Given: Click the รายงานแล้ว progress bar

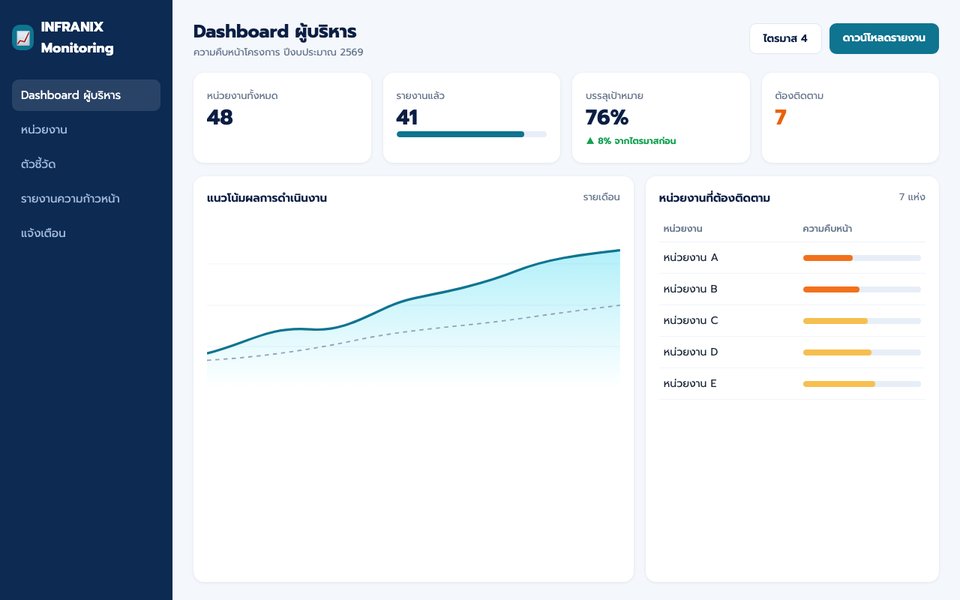Looking at the screenshot, I should (x=471, y=134).
